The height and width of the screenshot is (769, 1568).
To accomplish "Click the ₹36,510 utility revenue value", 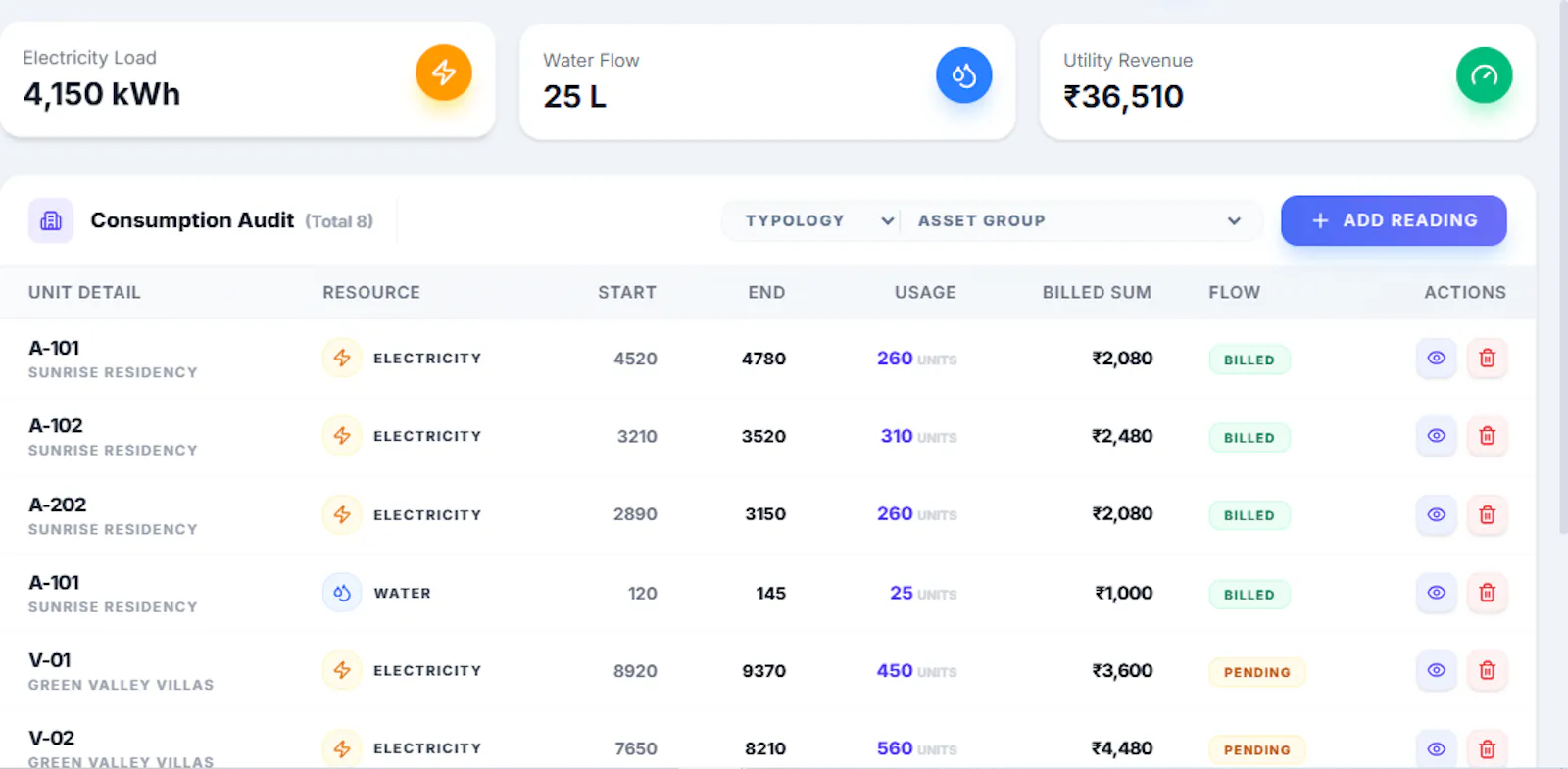I will (x=1123, y=97).
